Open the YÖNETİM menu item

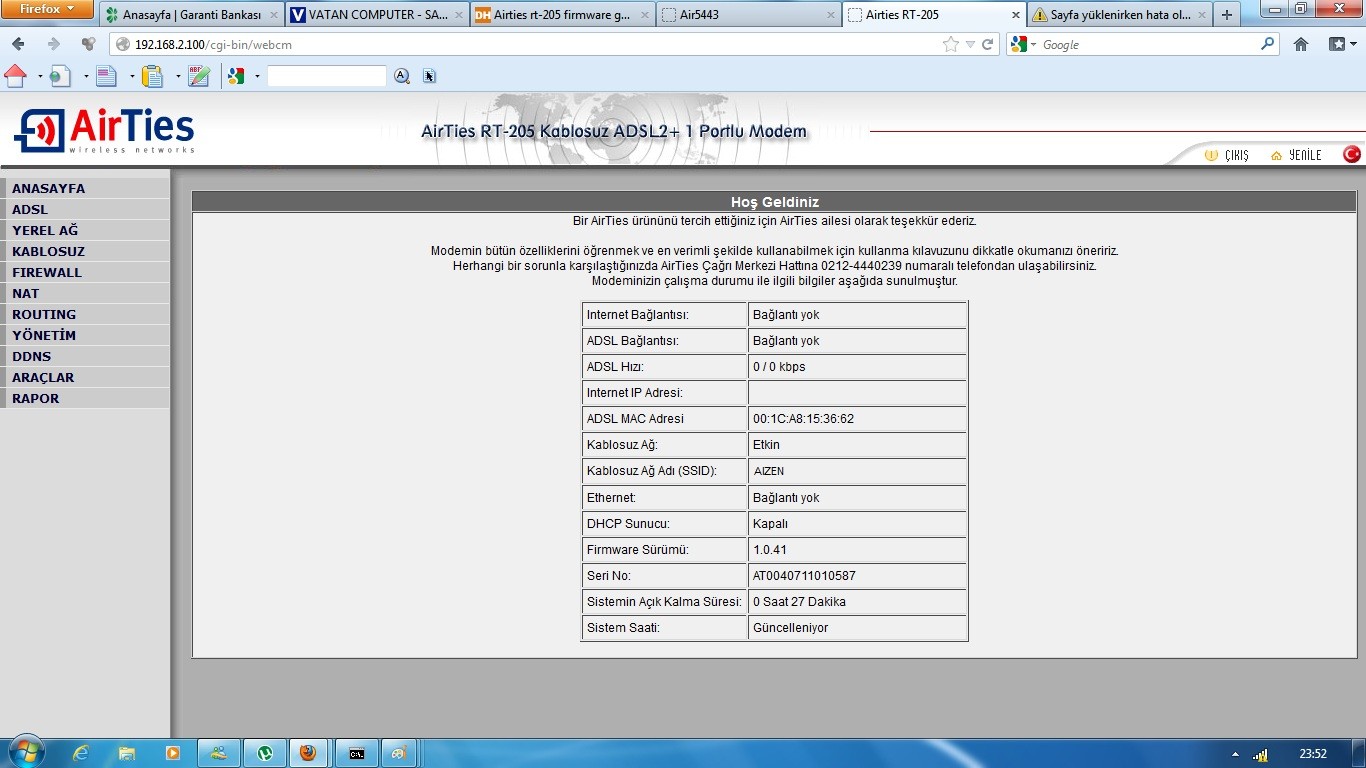(x=85, y=335)
